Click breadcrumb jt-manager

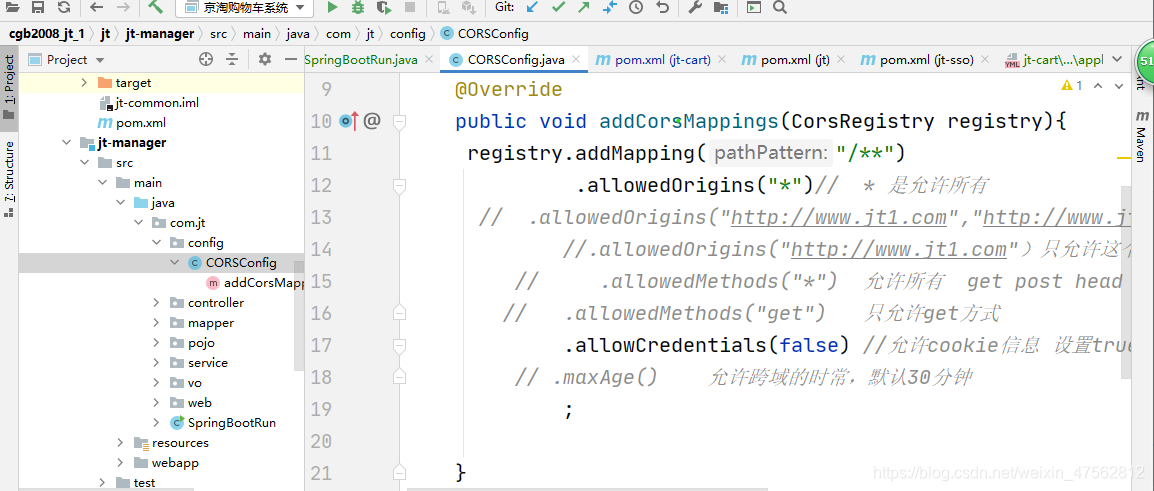(x=160, y=34)
